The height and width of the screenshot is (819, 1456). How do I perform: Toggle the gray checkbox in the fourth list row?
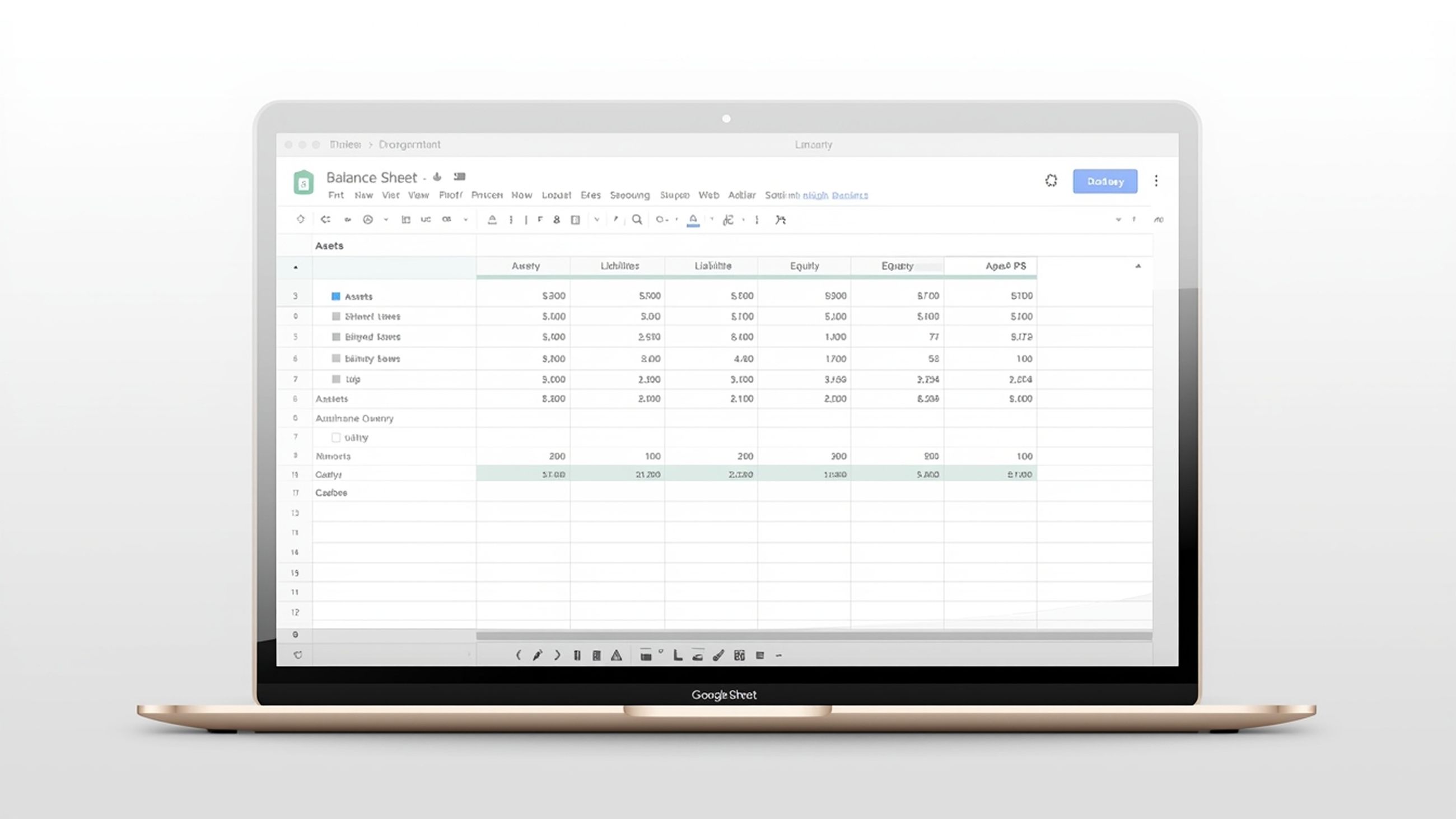point(337,359)
